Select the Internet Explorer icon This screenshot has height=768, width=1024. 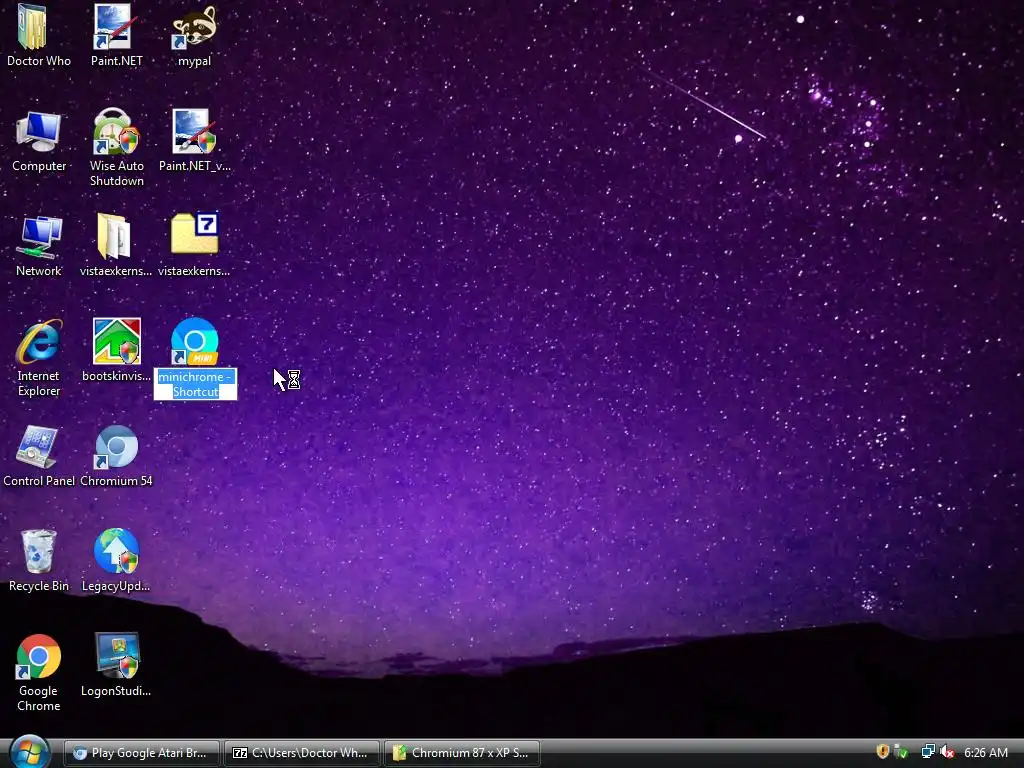(39, 342)
